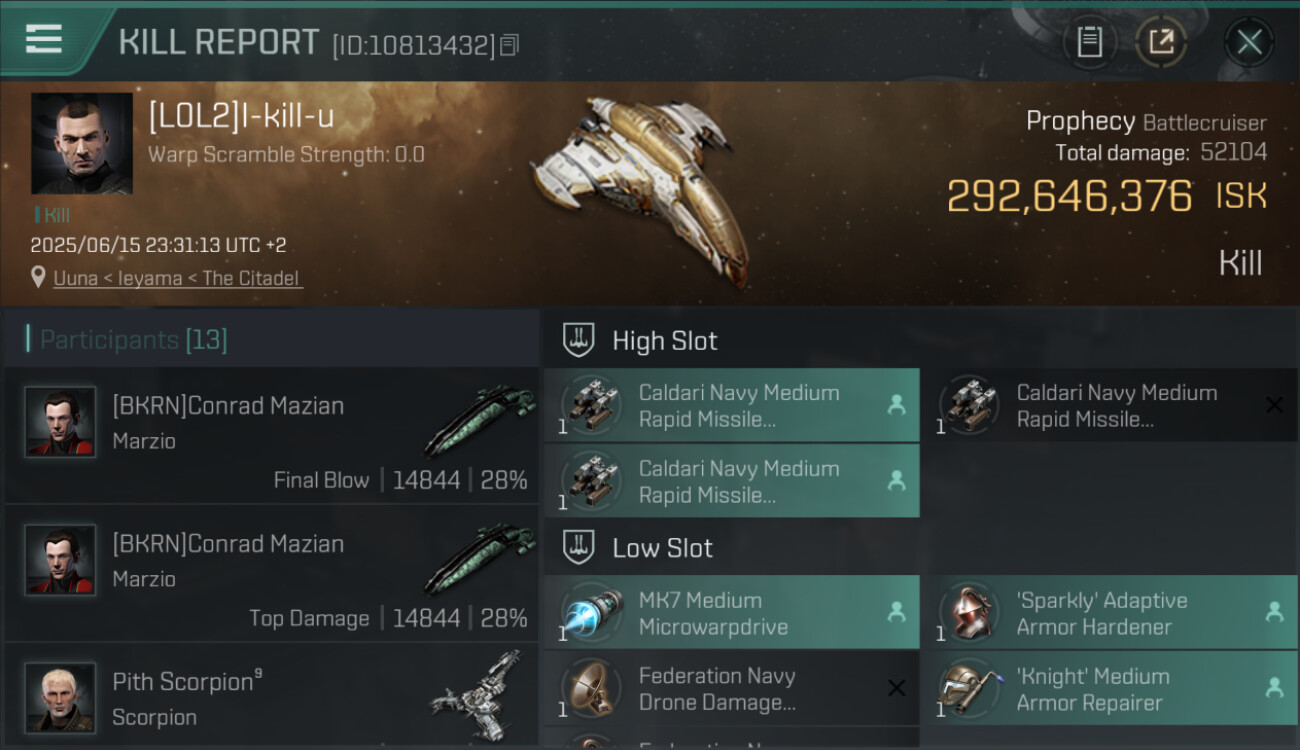
Task: Open the Pith Scorpion participant portrait
Action: click(60, 696)
